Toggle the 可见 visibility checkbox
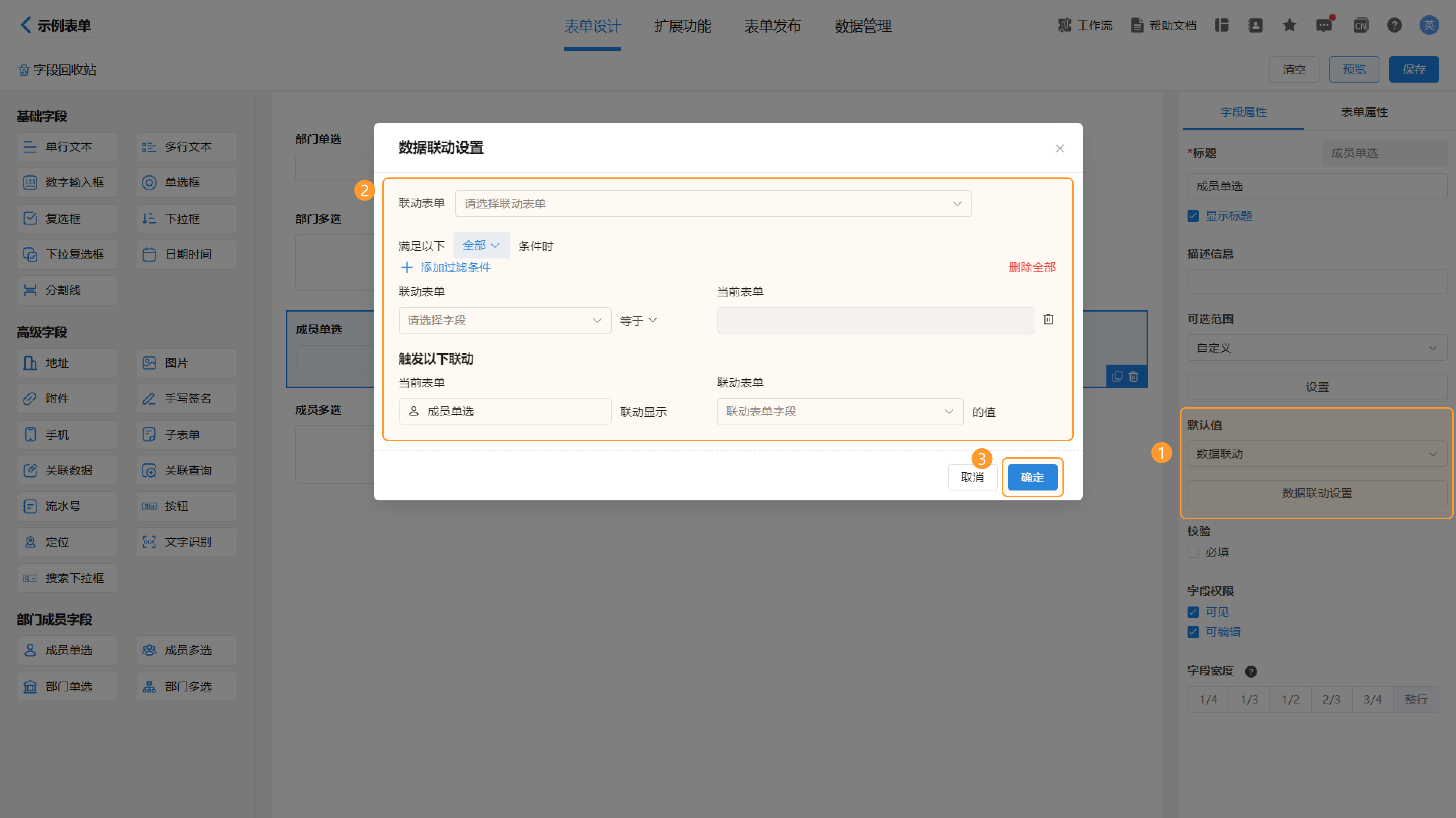The width and height of the screenshot is (1456, 818). [1193, 613]
